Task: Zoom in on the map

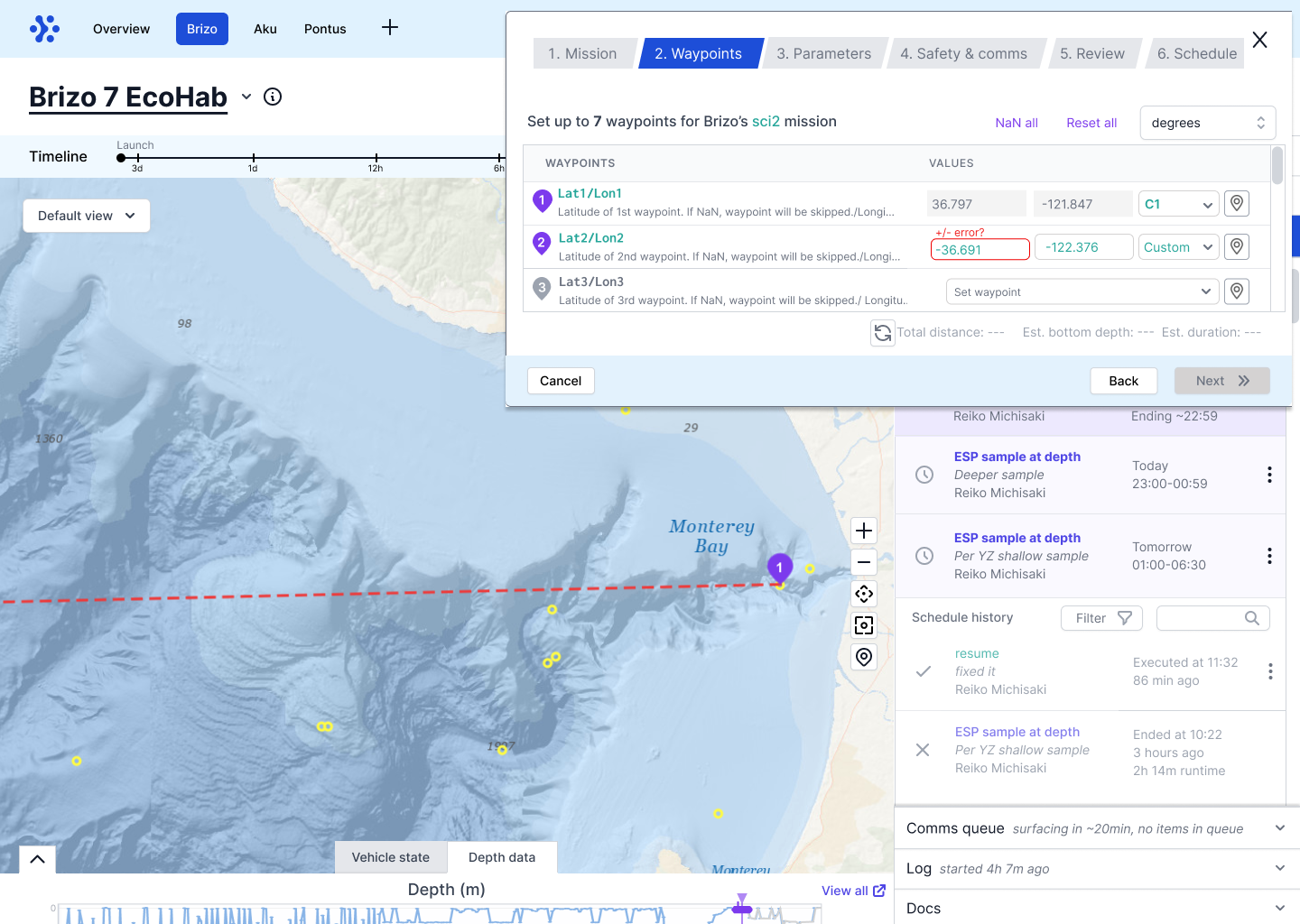Action: click(x=864, y=531)
